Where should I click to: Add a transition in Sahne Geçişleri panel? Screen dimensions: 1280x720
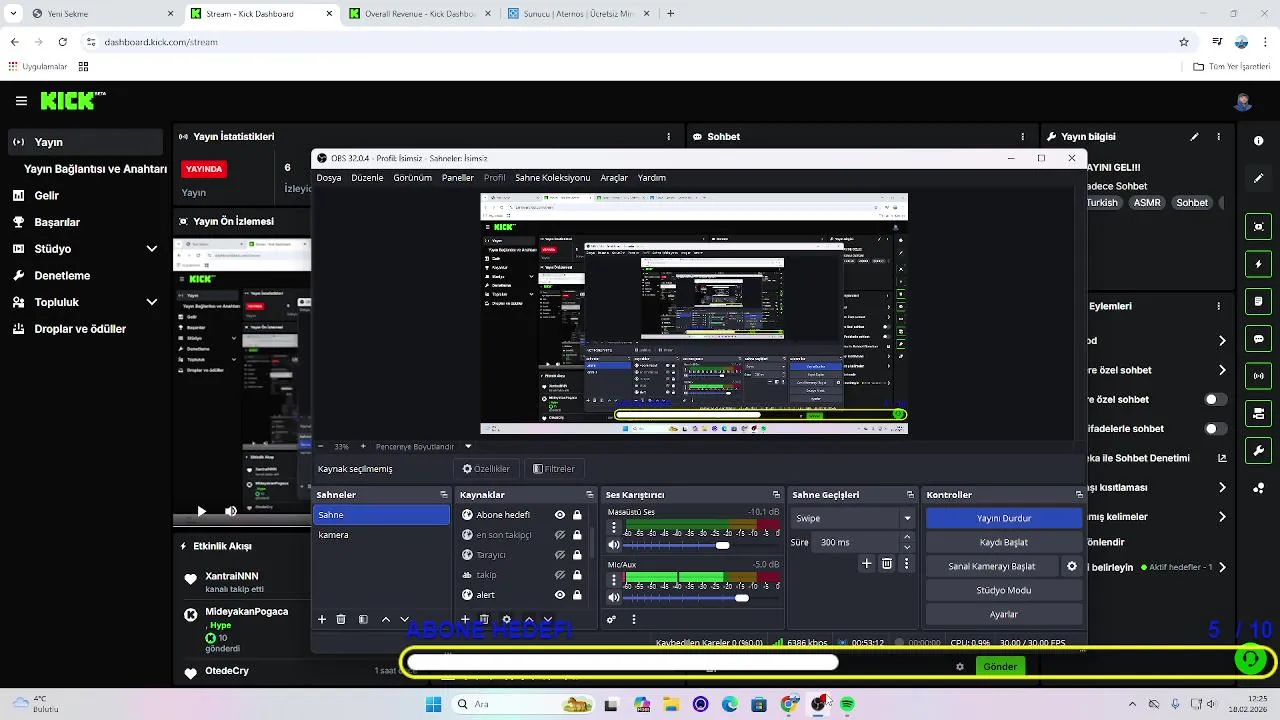(867, 564)
